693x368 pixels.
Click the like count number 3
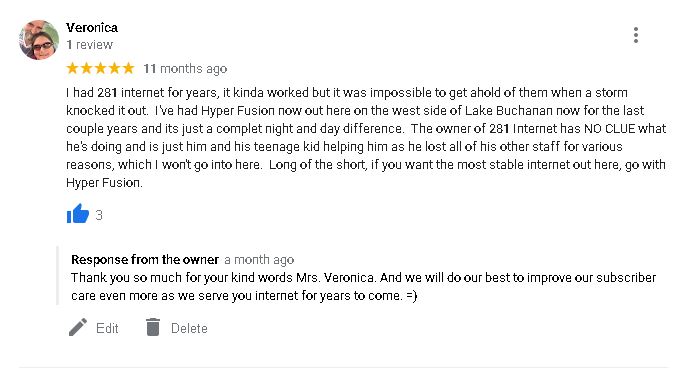click(x=99, y=215)
